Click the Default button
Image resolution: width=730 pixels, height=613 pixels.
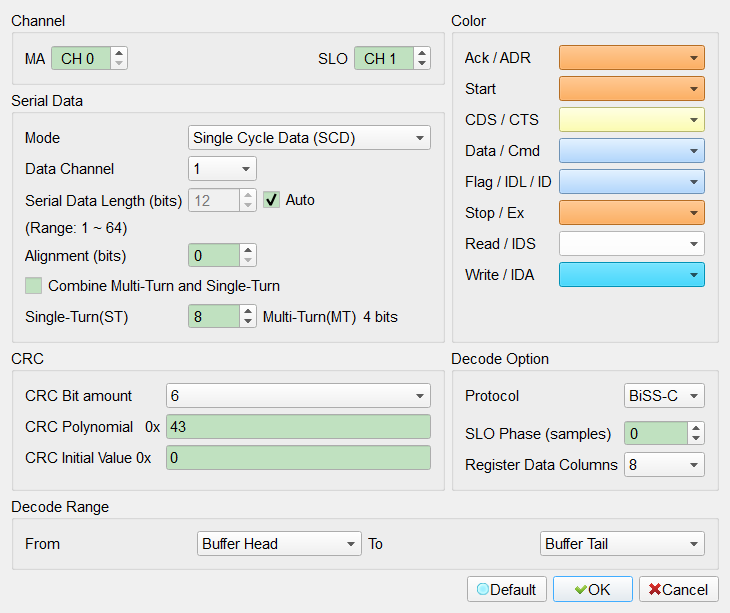[x=507, y=589]
